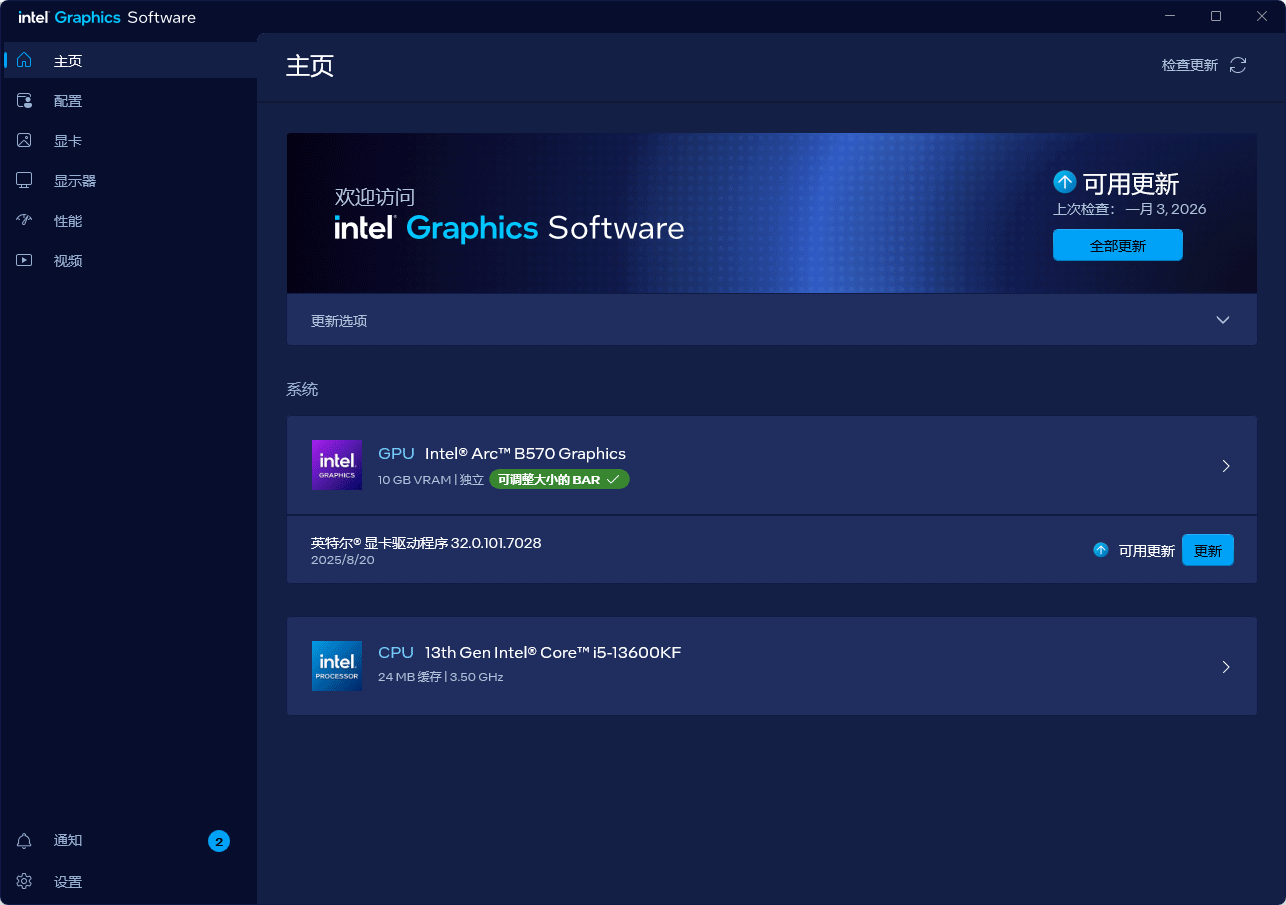The image size is (1286, 905).
Task: Click the Intel Graphics Software title bar logo
Action: pos(107,17)
